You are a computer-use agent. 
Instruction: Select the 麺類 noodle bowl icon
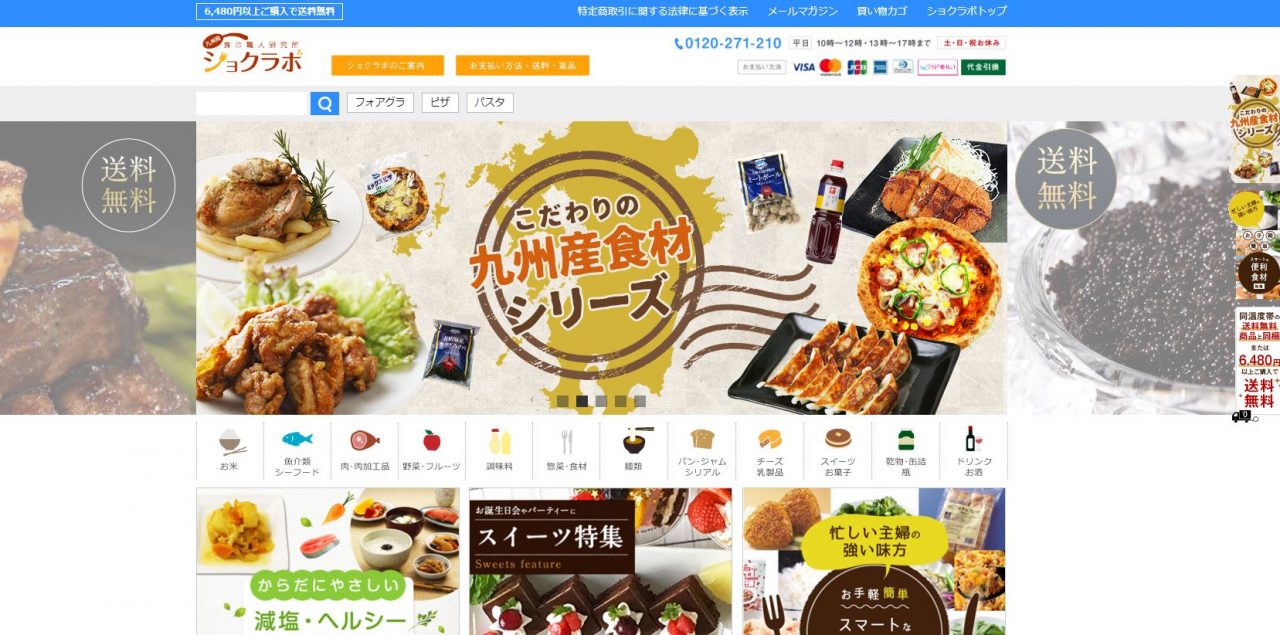(x=635, y=451)
